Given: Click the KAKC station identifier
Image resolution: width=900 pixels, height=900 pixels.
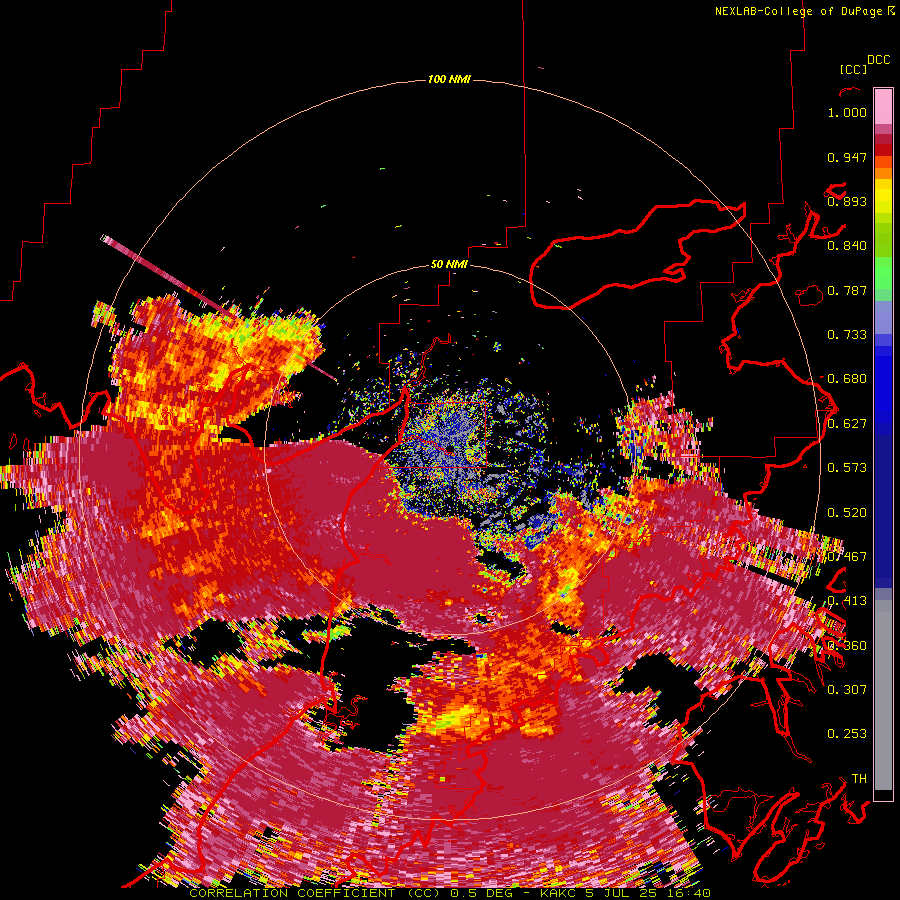Looking at the screenshot, I should [x=559, y=893].
